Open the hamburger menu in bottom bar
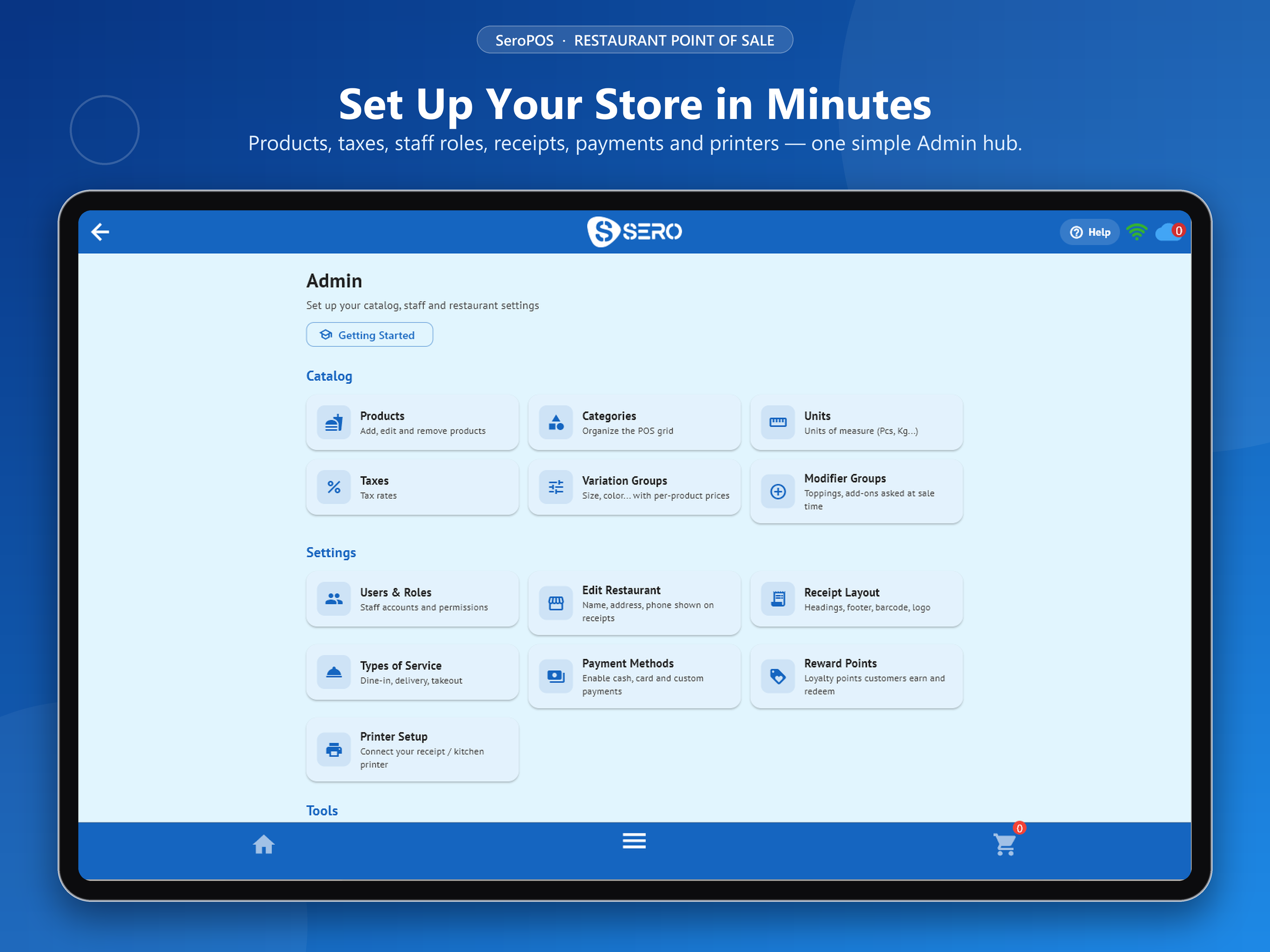Viewport: 1270px width, 952px height. click(634, 840)
